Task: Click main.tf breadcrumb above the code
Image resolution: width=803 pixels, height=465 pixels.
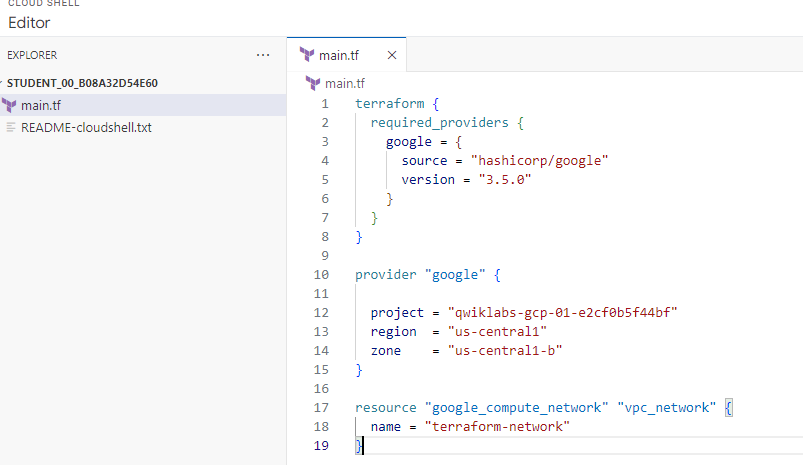Action: coord(345,83)
